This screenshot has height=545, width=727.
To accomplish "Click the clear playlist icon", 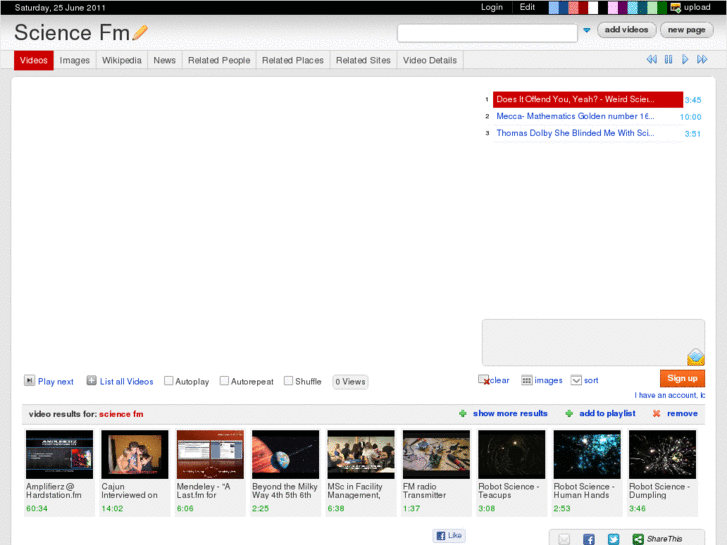I will tap(484, 380).
